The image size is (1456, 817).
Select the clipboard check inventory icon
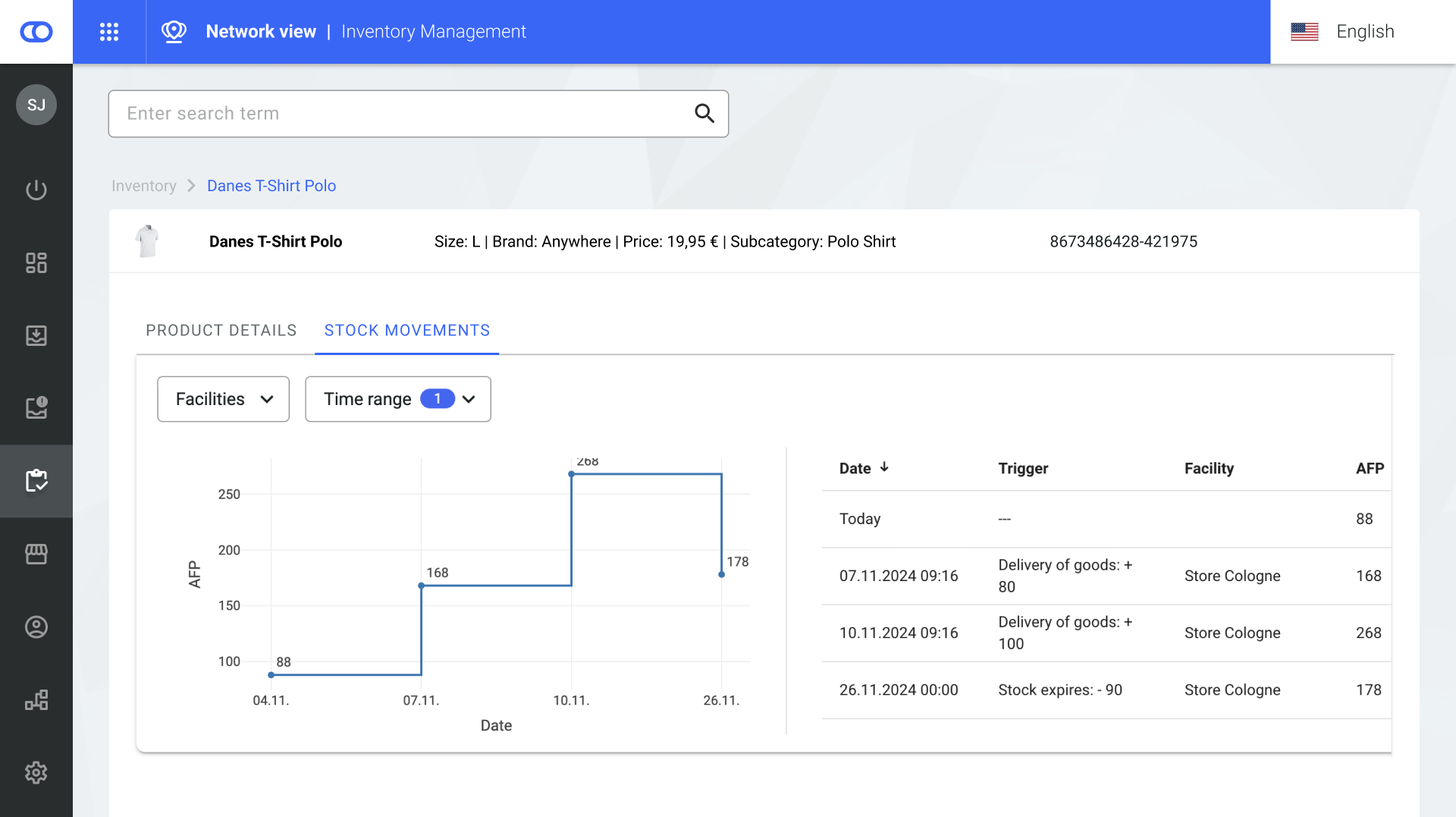pos(36,481)
